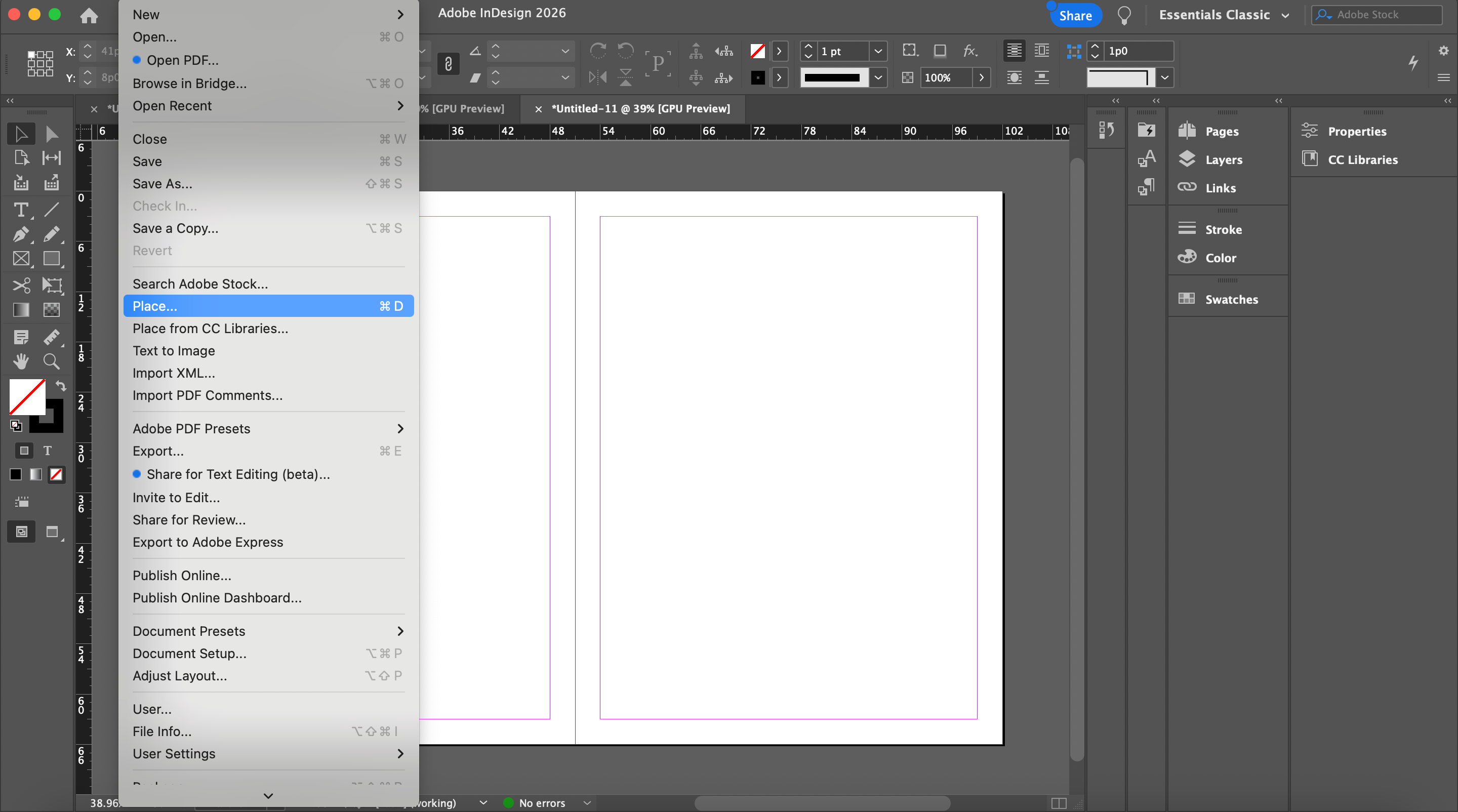Image resolution: width=1458 pixels, height=812 pixels.
Task: Toggle the constrain proportions chain link
Action: click(448, 64)
